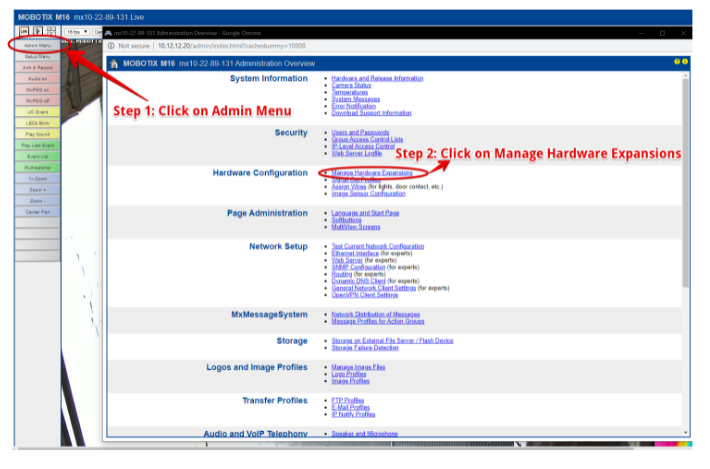Click the Play Last Event softbutton
This screenshot has width=710, height=469.
click(38, 145)
